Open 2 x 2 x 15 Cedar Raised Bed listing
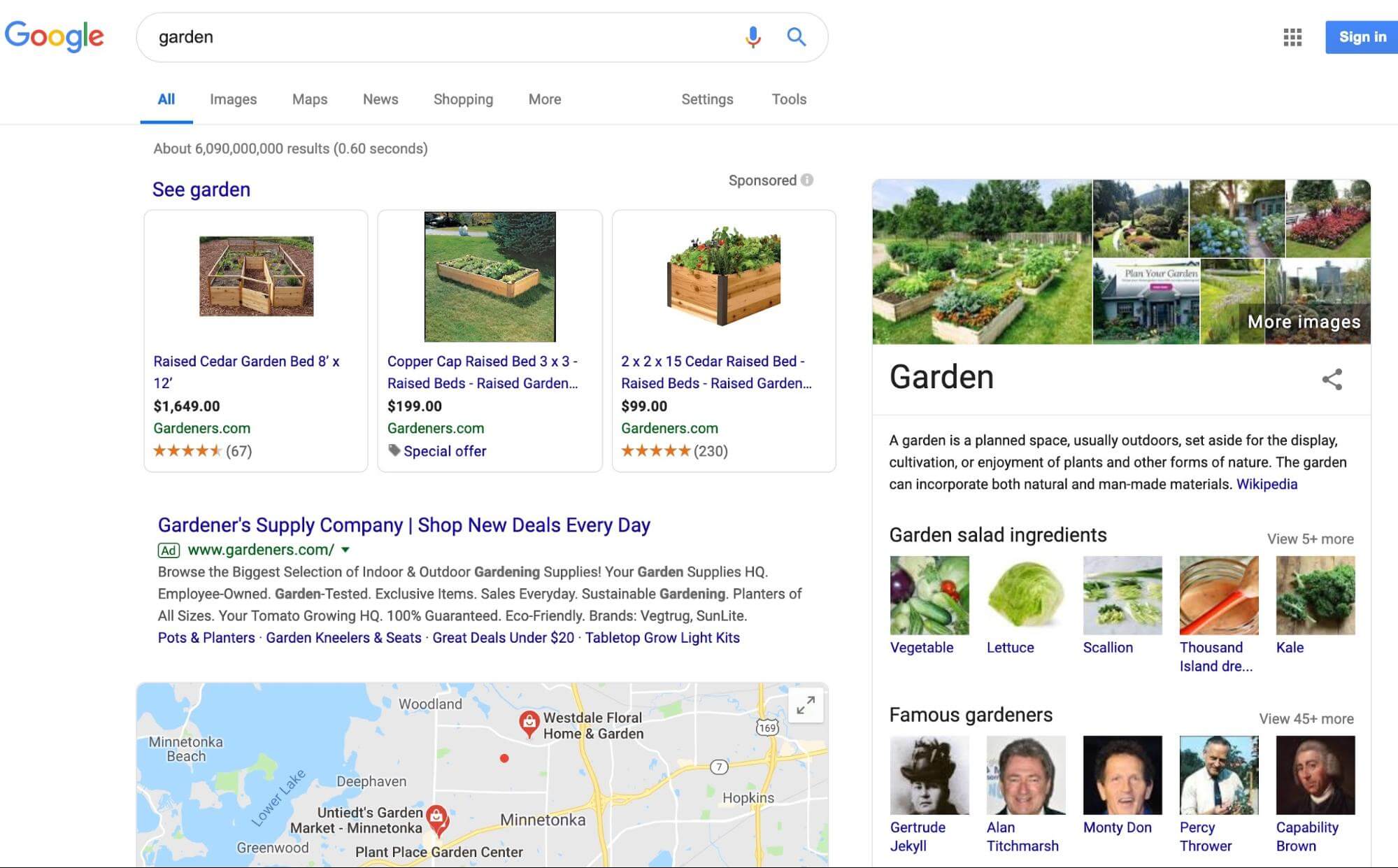This screenshot has height=868, width=1398. 716,372
